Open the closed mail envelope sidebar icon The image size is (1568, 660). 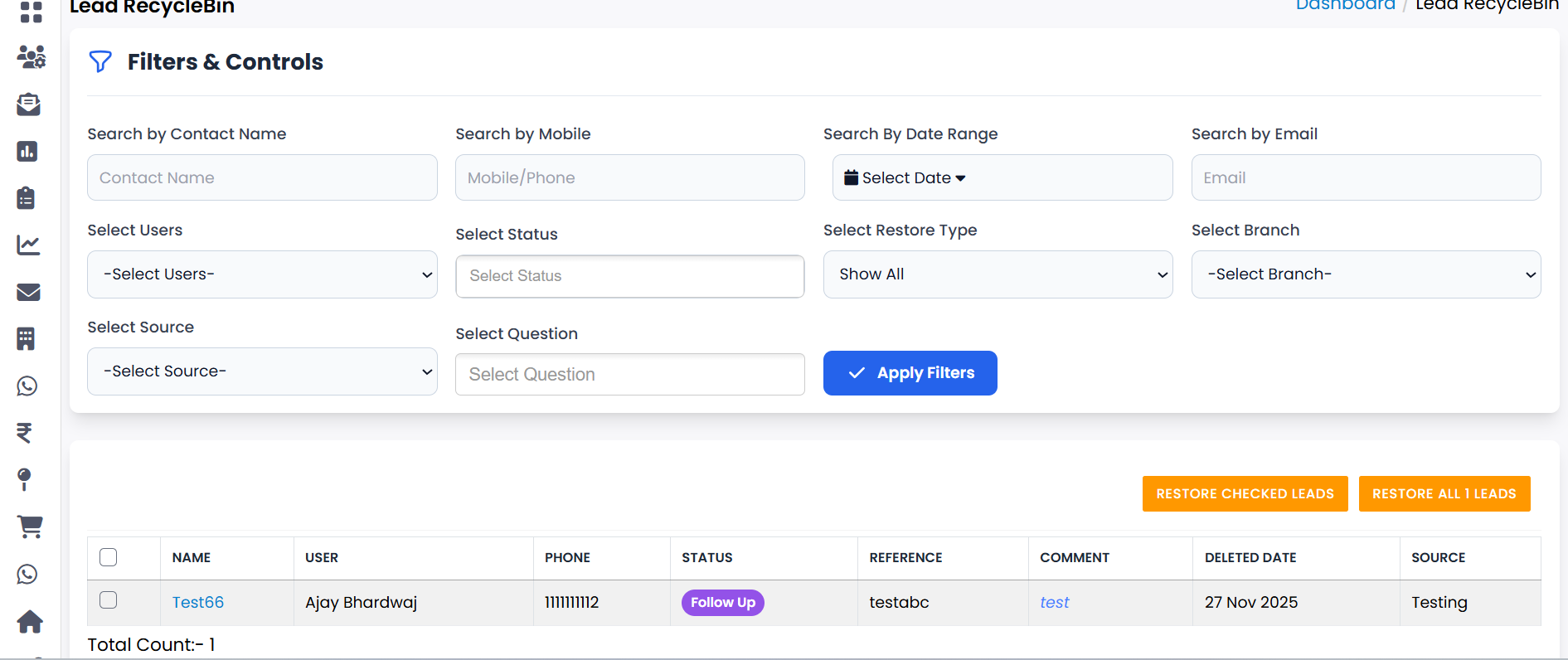28,292
